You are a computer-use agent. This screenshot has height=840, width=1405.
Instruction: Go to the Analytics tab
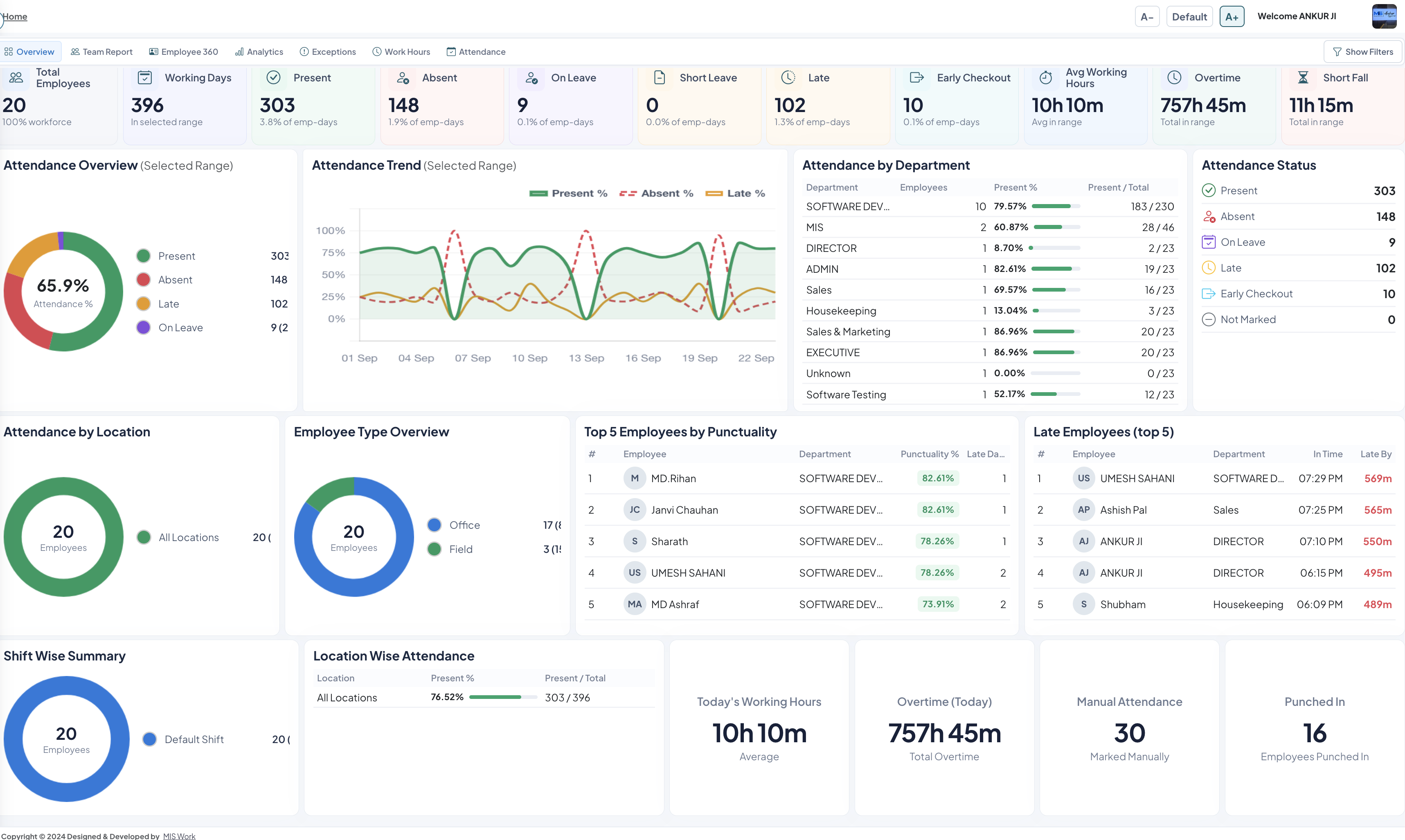tap(259, 52)
